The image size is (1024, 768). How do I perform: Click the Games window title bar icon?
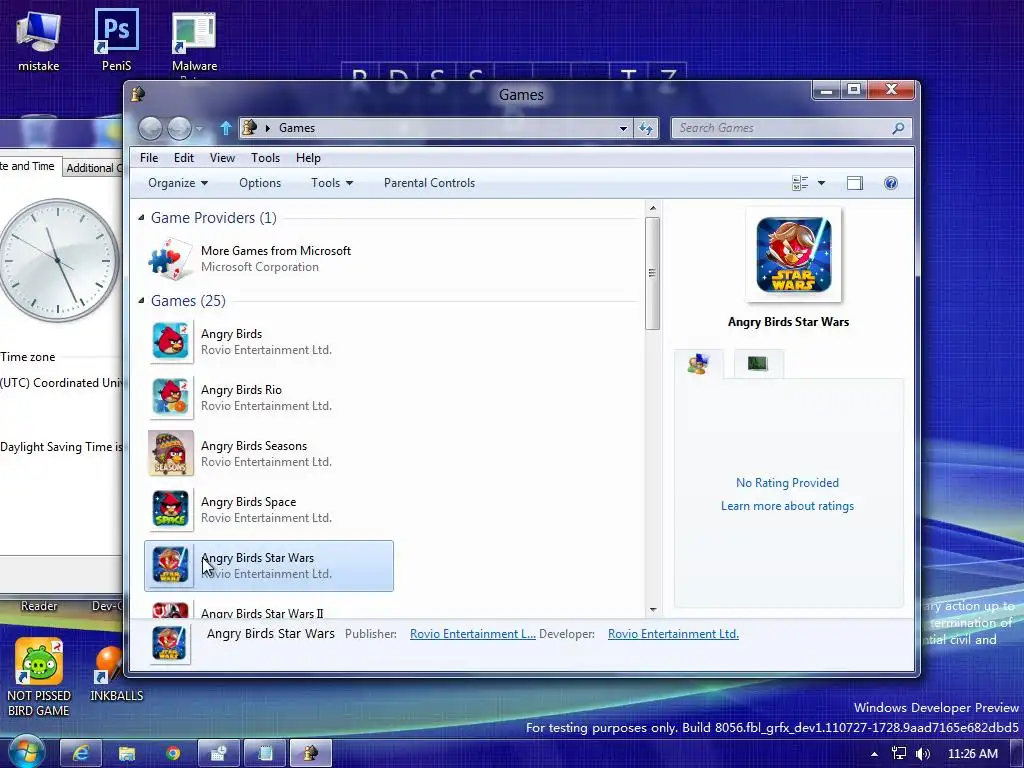[x=138, y=94]
